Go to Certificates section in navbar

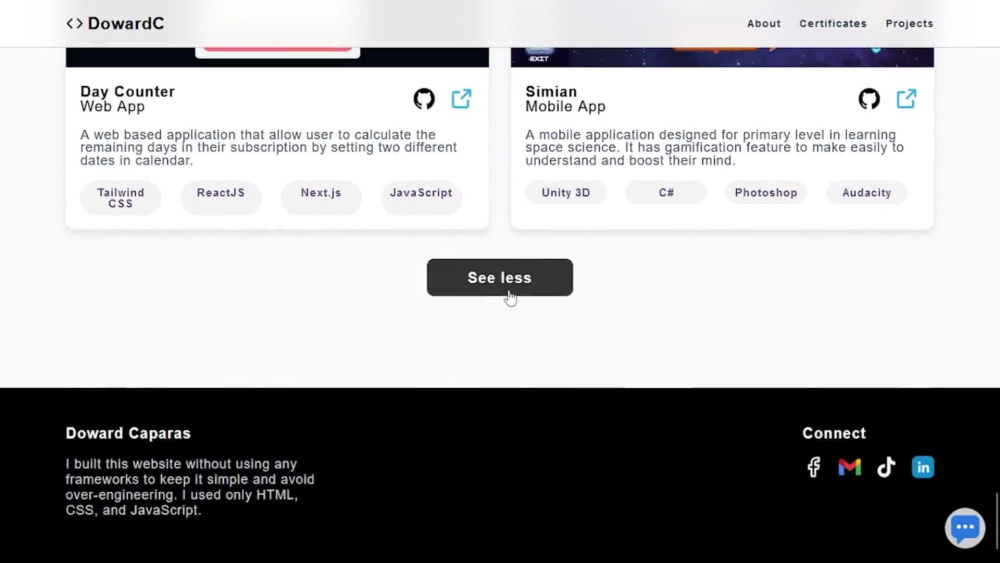pyautogui.click(x=833, y=24)
